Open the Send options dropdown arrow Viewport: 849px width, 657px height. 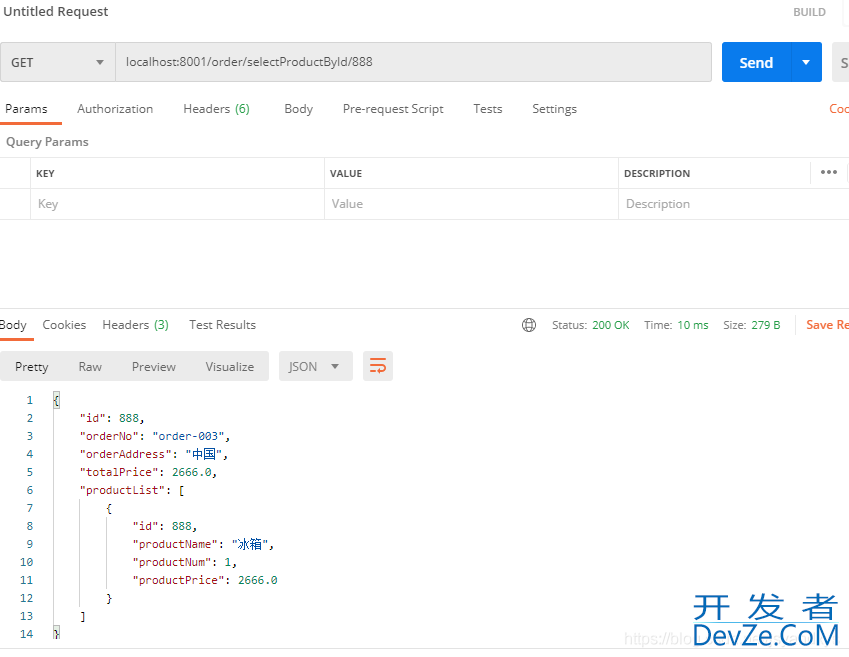[x=806, y=62]
